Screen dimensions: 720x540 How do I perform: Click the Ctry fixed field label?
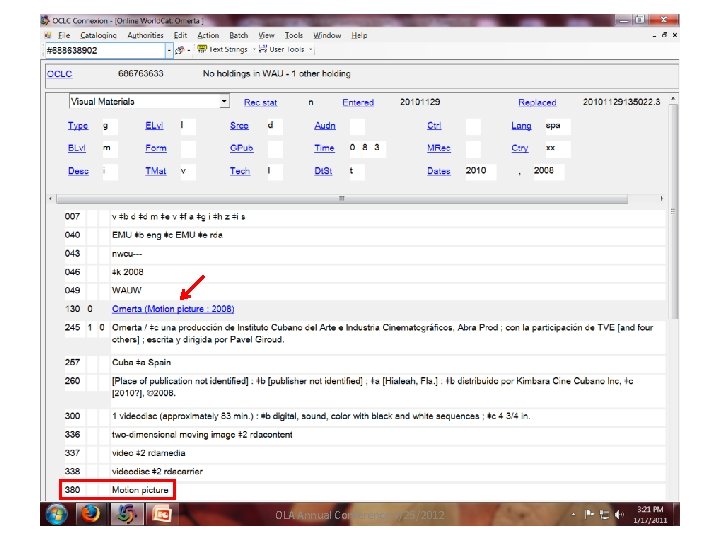[520, 148]
